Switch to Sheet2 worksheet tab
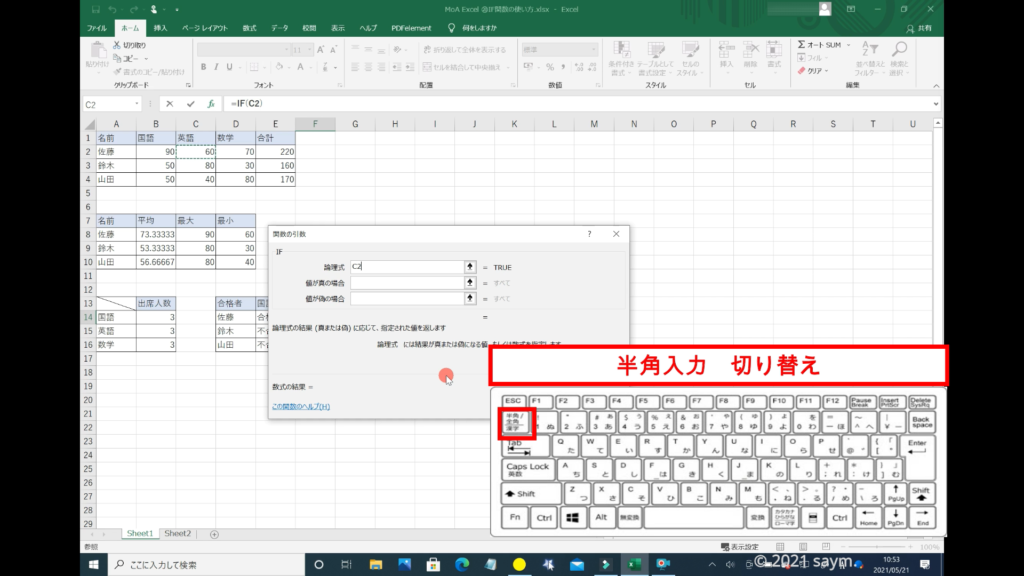Screen dimensions: 1024x576 tap(177, 534)
